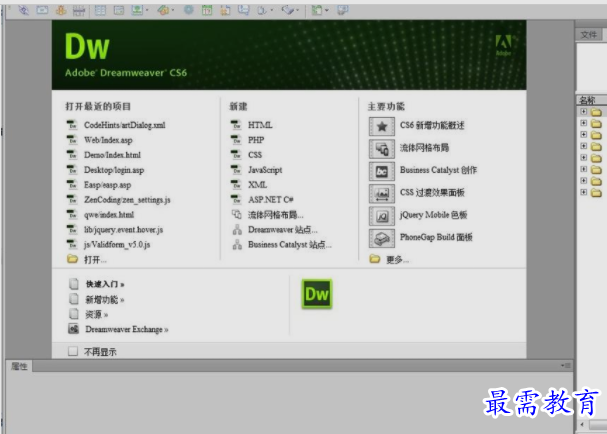This screenshot has width=607, height=434.
Task: Click the Table insert icon
Action: 100,10
